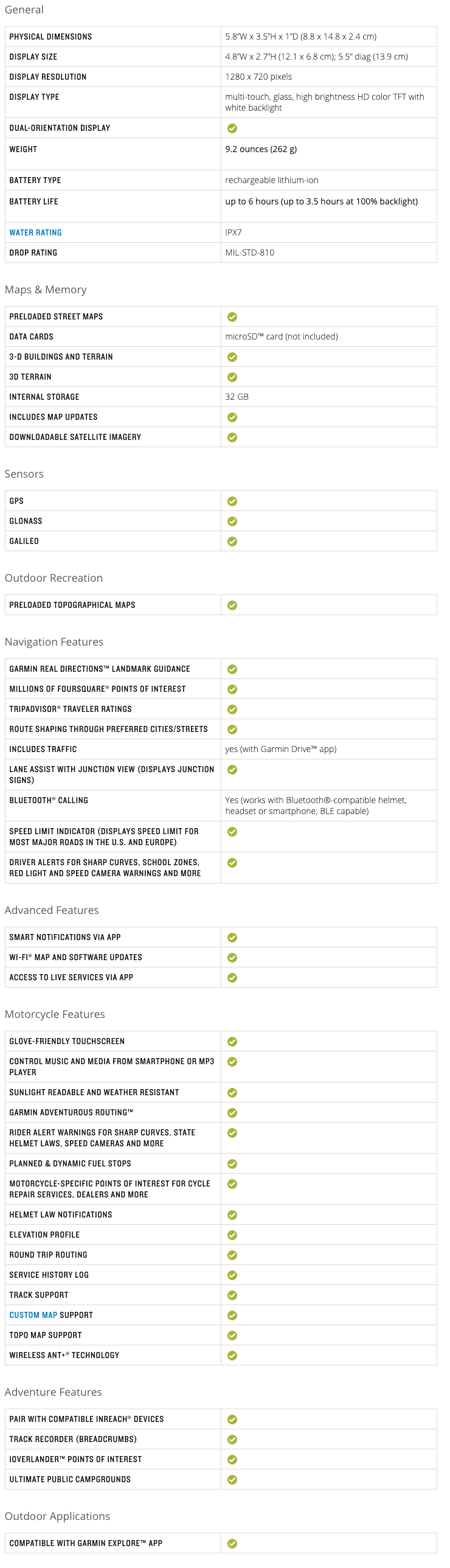Click the Bluetooth Calling row label
450x1568 pixels.
49,801
